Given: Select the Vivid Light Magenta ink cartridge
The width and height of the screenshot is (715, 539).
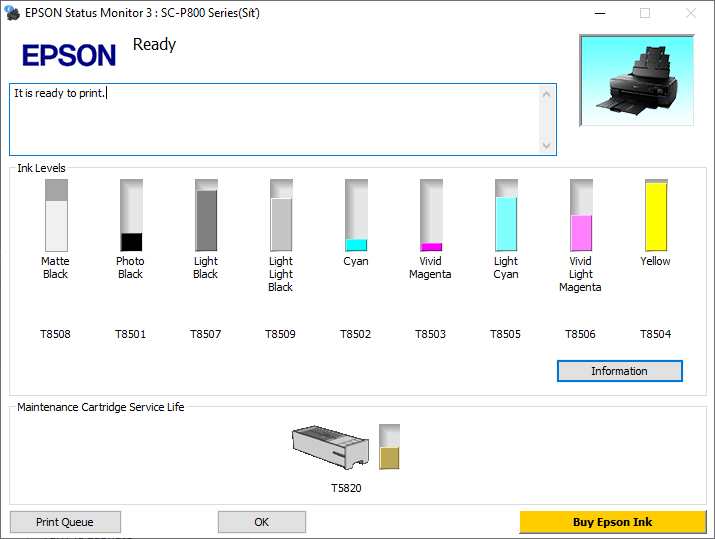Looking at the screenshot, I should pos(581,215).
